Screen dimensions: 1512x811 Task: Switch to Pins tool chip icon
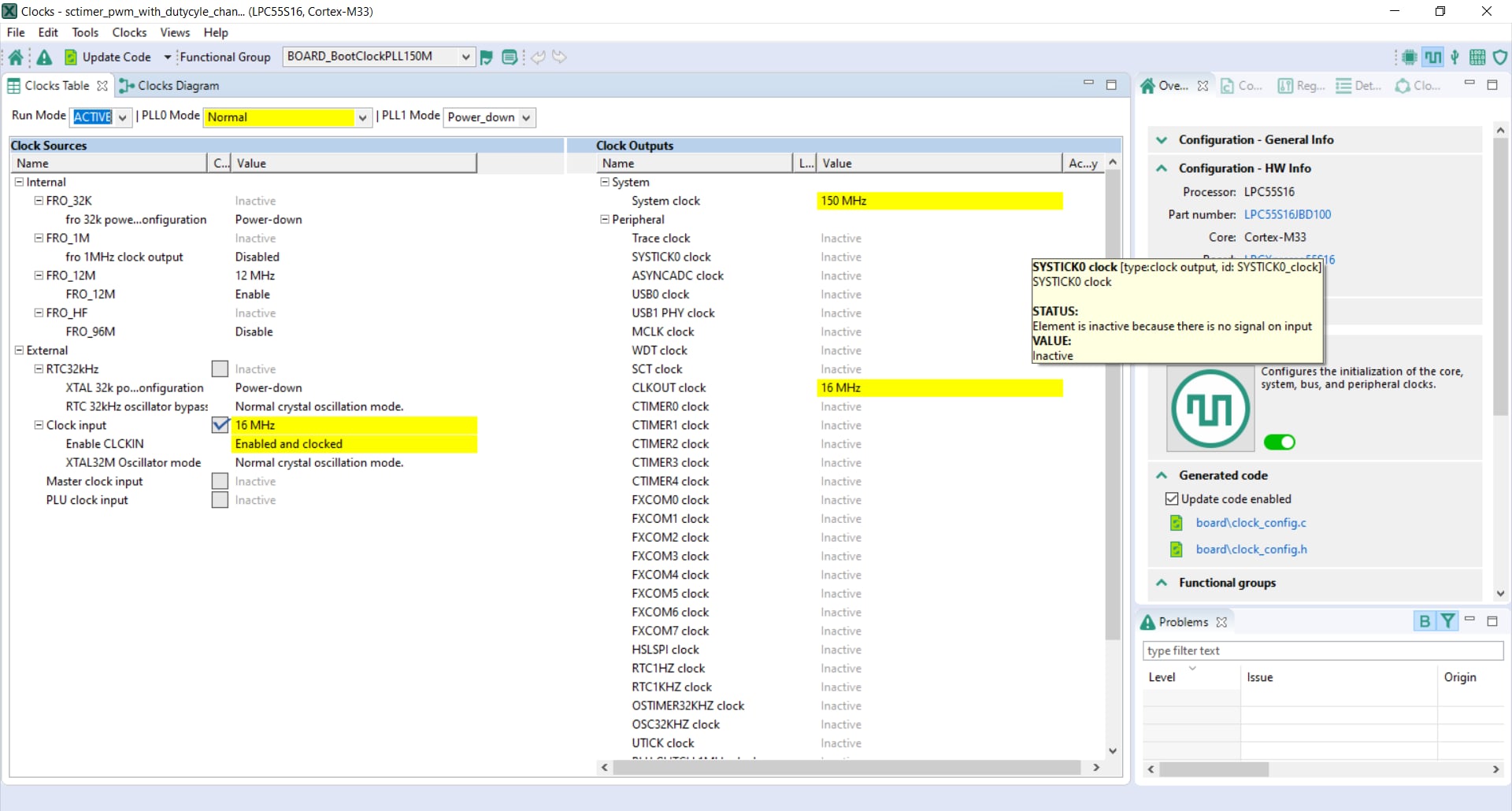(x=1410, y=57)
